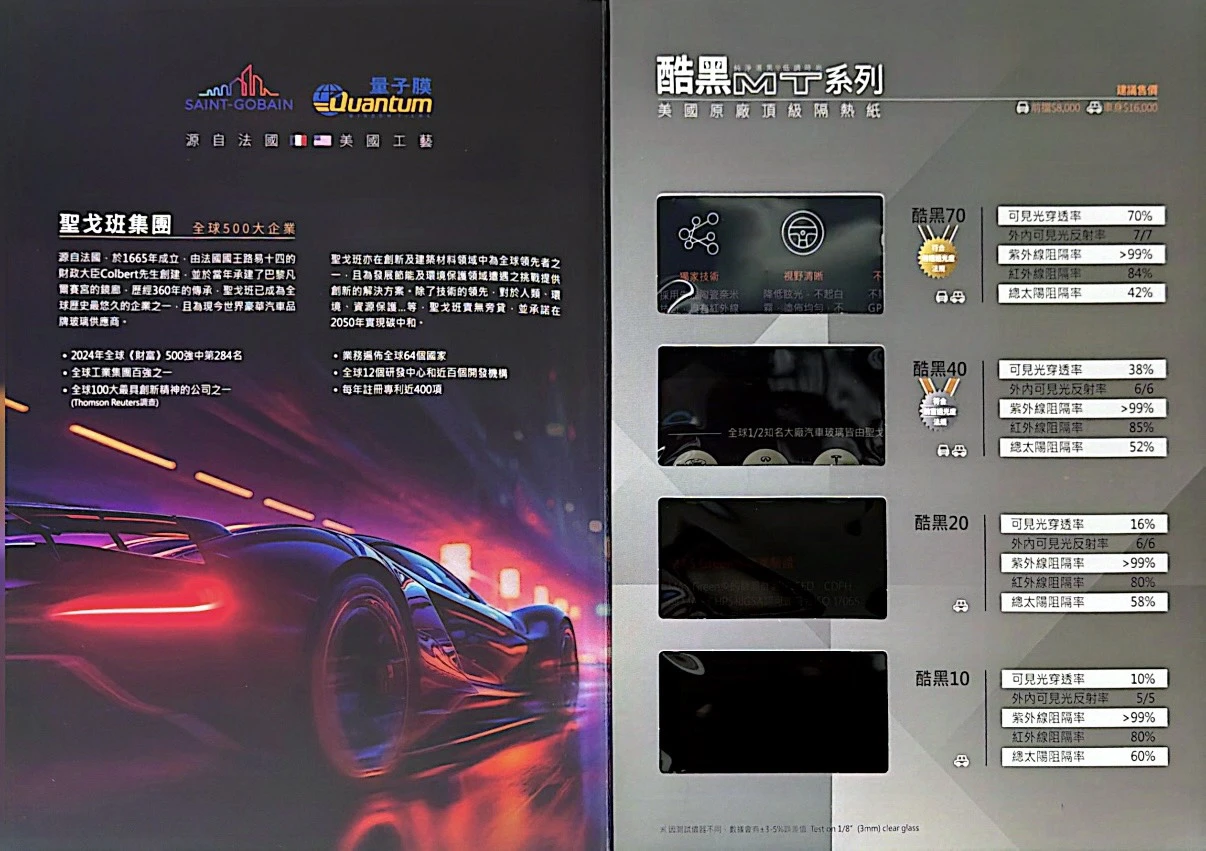Click the 車身$16,000 price
The width and height of the screenshot is (1206, 851).
pyautogui.click(x=1131, y=107)
